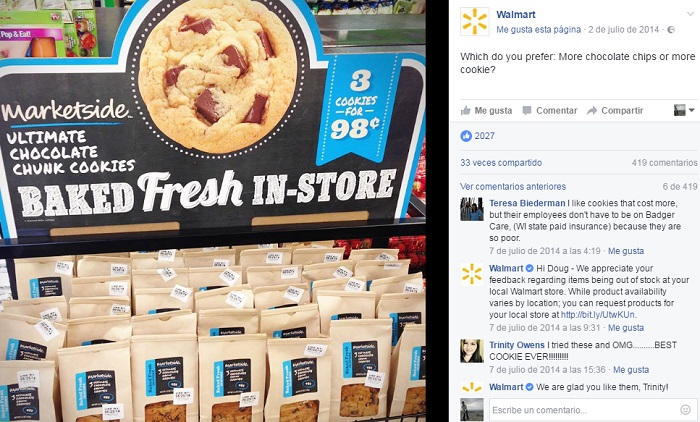The image size is (700, 422).
Task: Open the emoji picker in the comment box
Action: click(685, 409)
